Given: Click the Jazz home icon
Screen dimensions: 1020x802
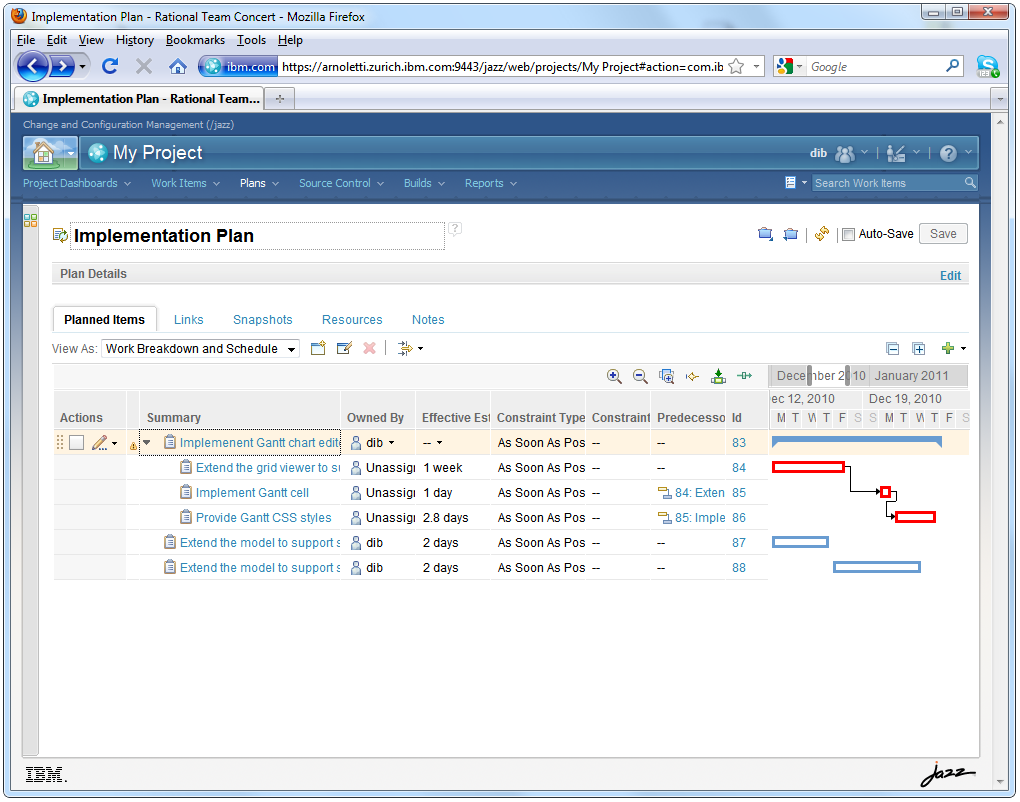Looking at the screenshot, I should click(44, 153).
